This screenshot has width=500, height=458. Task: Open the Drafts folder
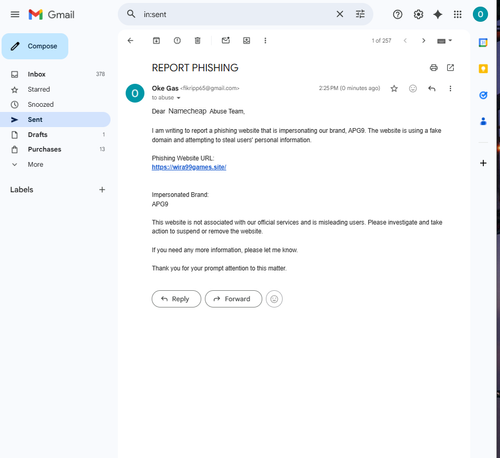click(x=55, y=134)
